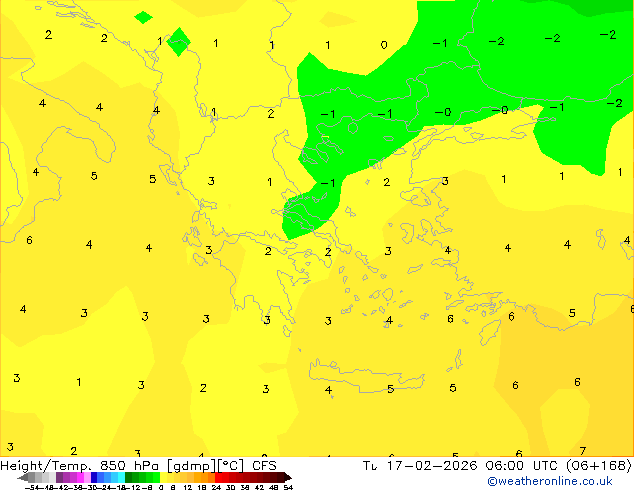634x490 pixels.
Task: Click the (06+168) forecast hour label
Action: (x=599, y=466)
